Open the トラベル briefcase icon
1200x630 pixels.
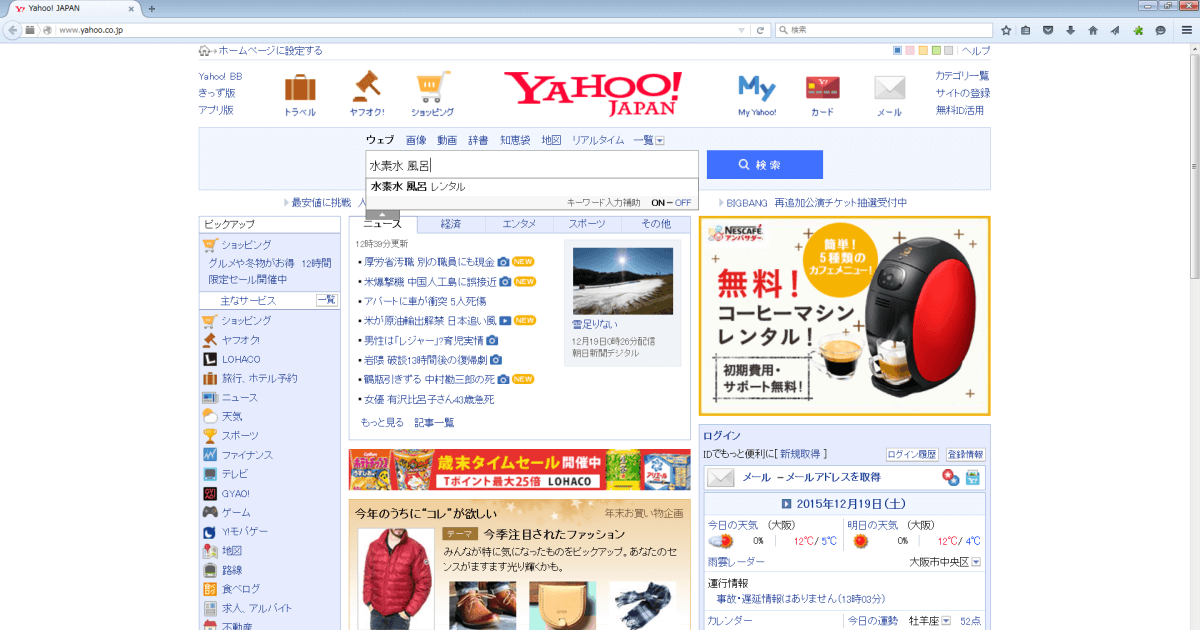click(300, 89)
